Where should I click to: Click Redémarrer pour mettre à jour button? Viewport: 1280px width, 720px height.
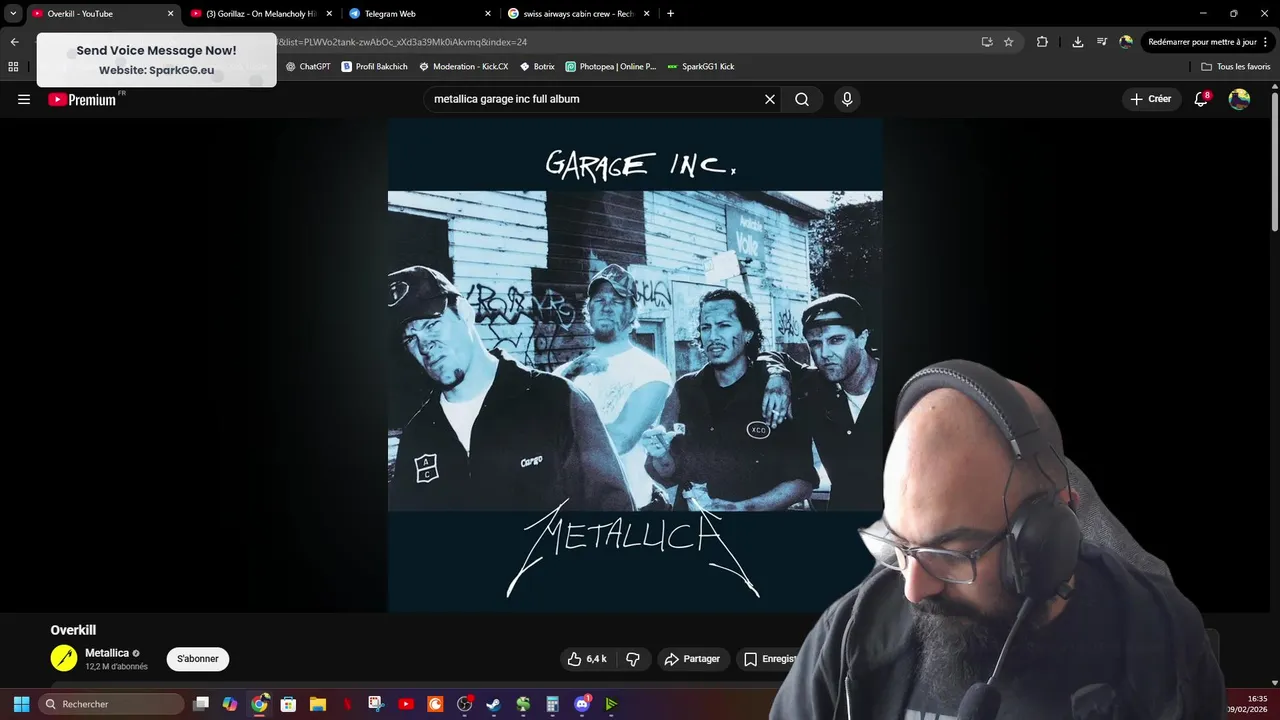coord(1208,42)
